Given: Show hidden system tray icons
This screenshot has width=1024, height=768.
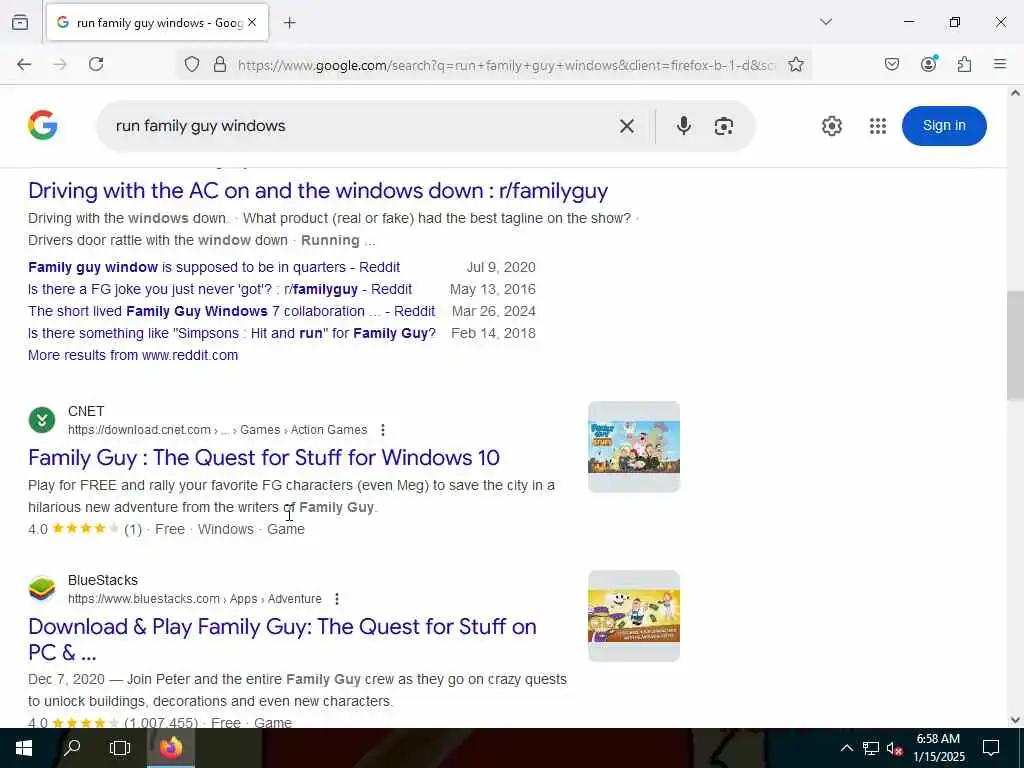Looking at the screenshot, I should (x=846, y=748).
